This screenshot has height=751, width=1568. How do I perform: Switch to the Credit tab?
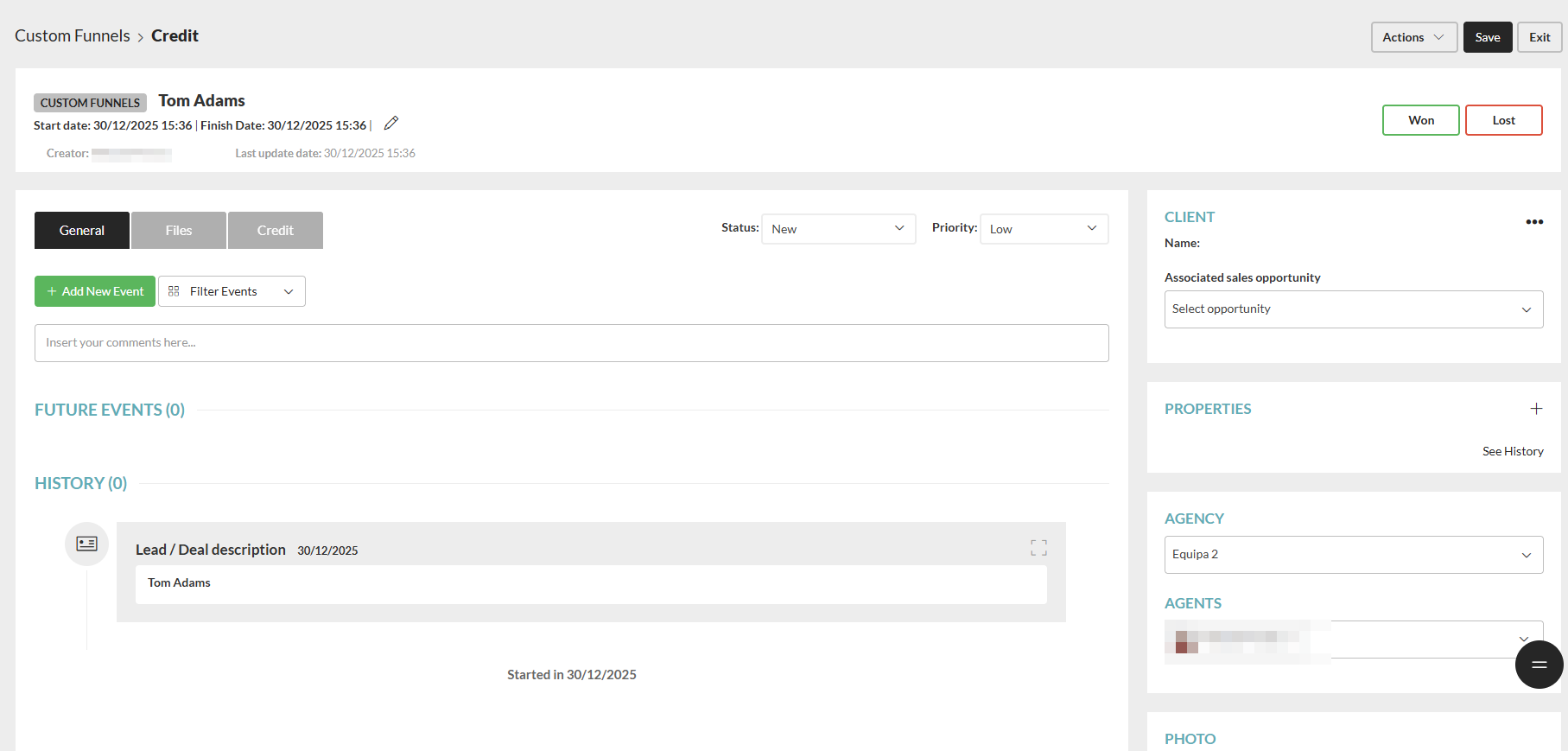point(275,231)
